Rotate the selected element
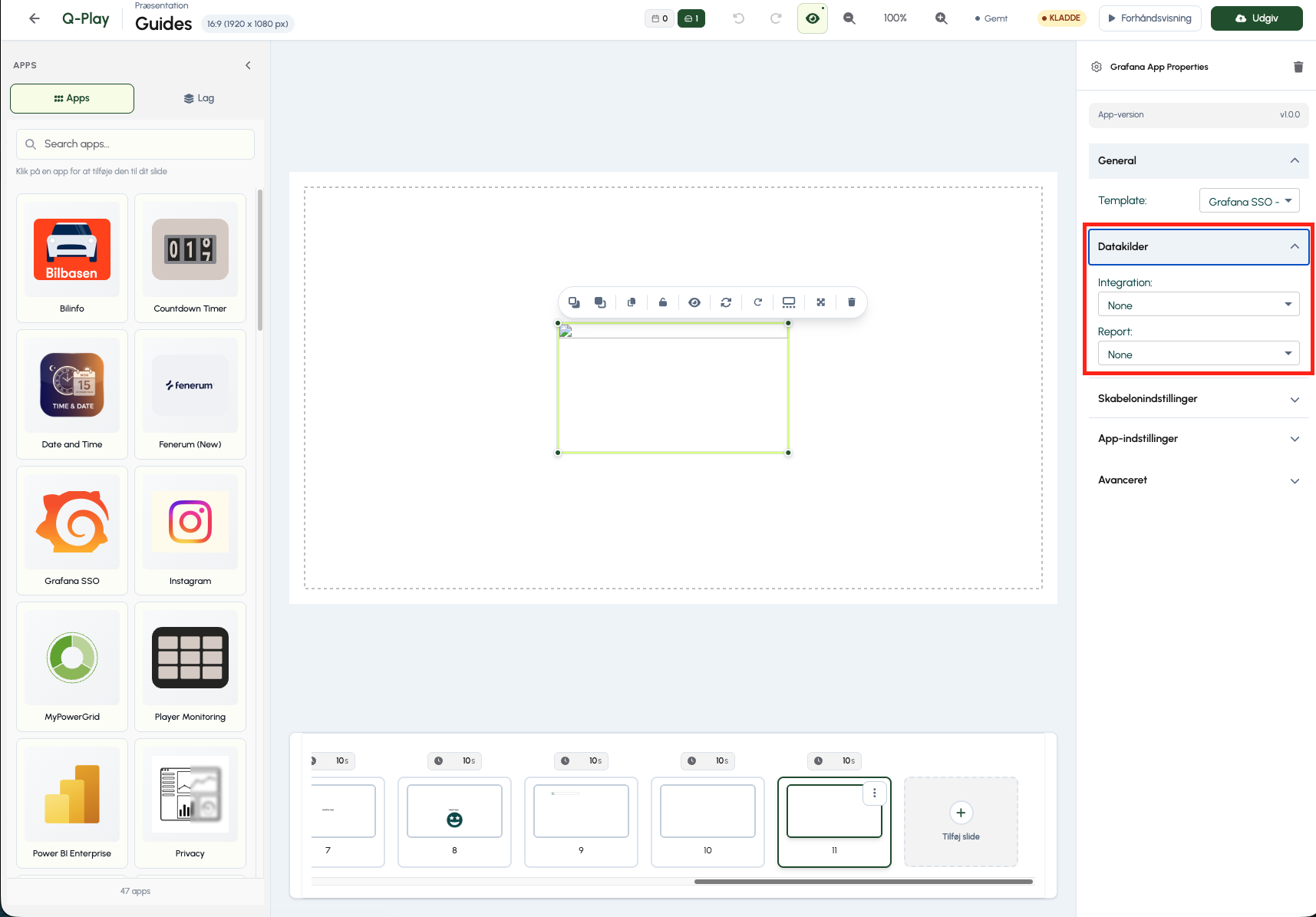The height and width of the screenshot is (917, 1316). pyautogui.click(x=757, y=302)
